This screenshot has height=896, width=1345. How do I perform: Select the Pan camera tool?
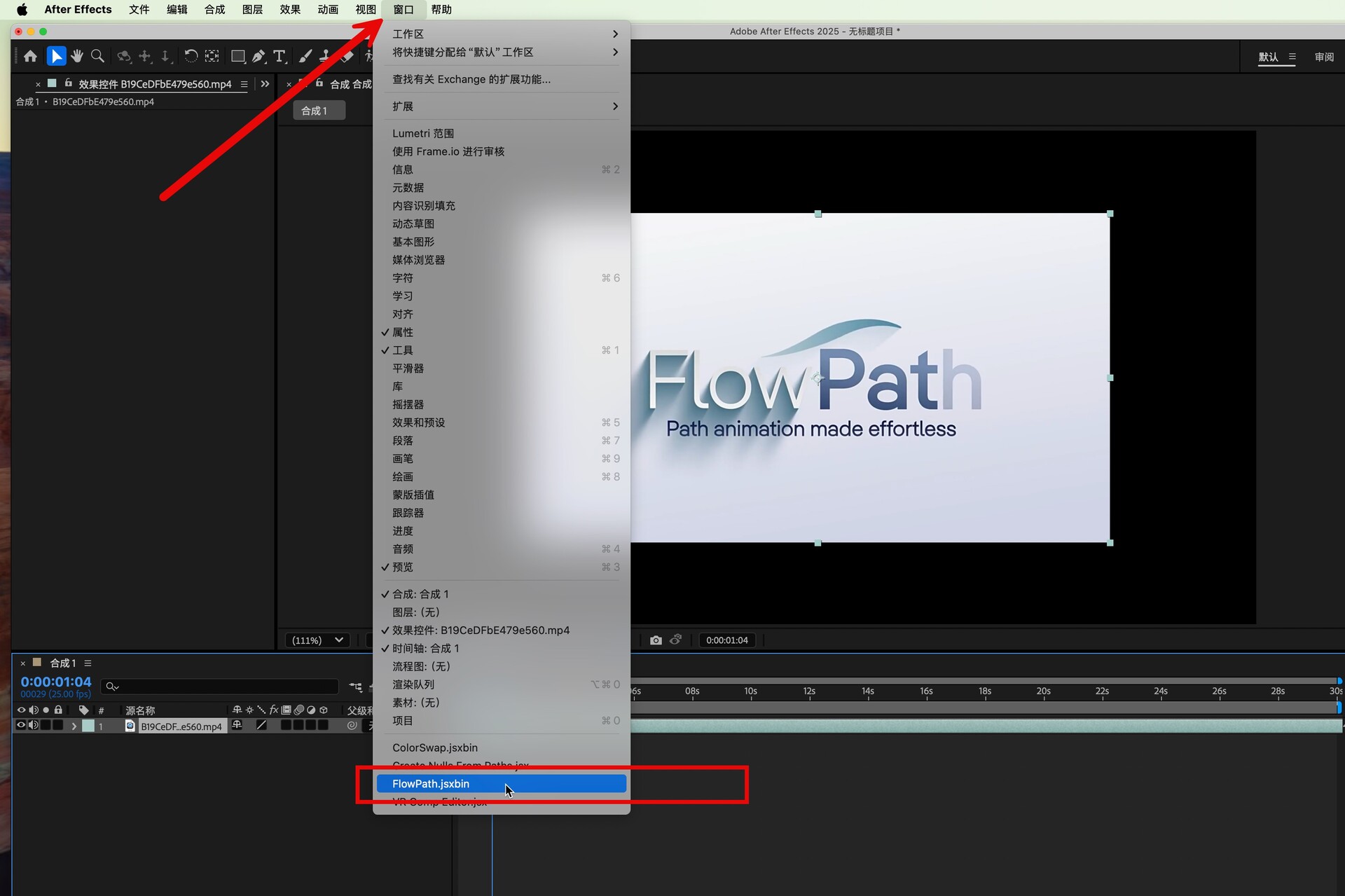[145, 56]
